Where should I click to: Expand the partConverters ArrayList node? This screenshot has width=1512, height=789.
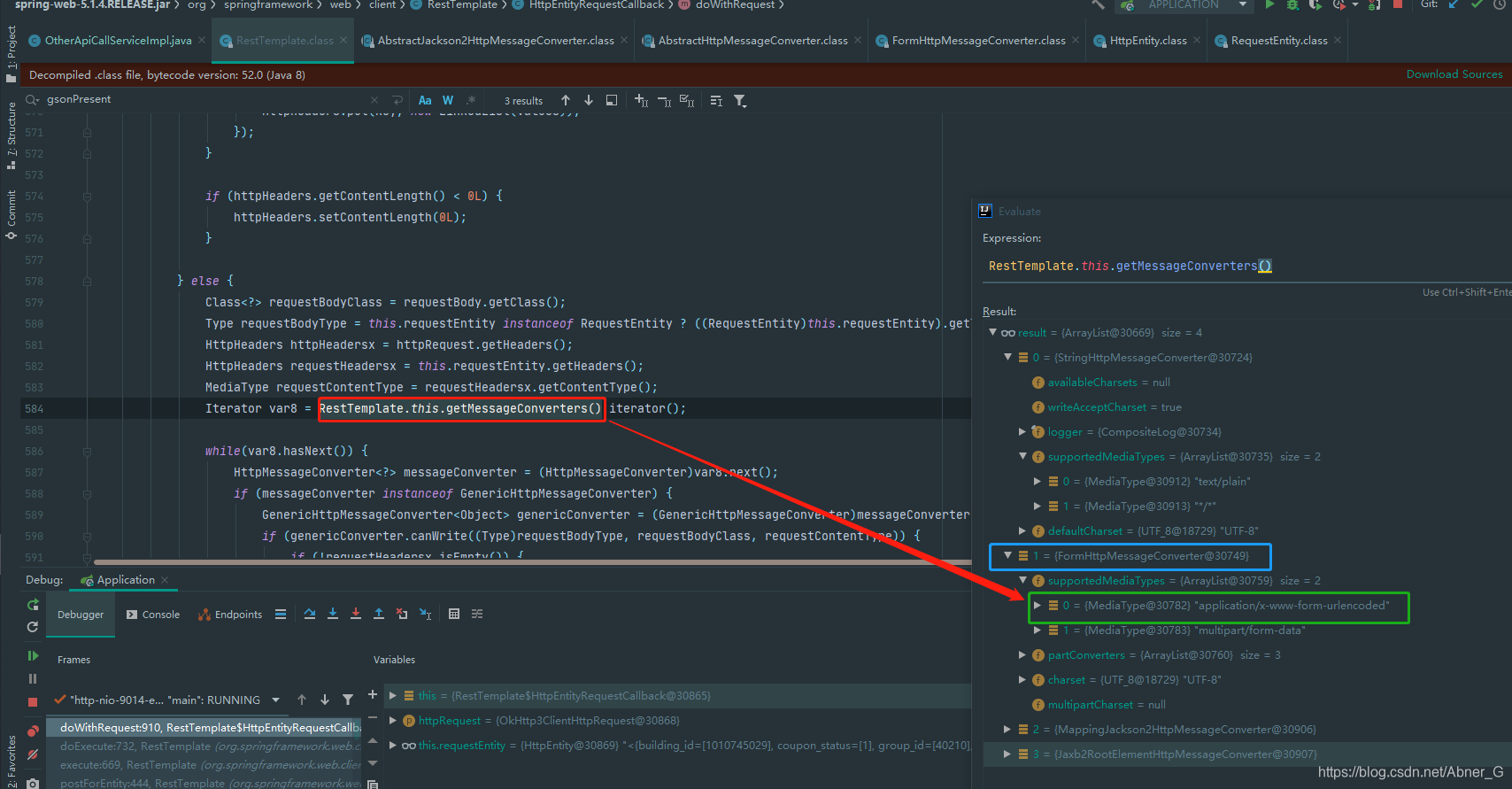coord(1022,654)
